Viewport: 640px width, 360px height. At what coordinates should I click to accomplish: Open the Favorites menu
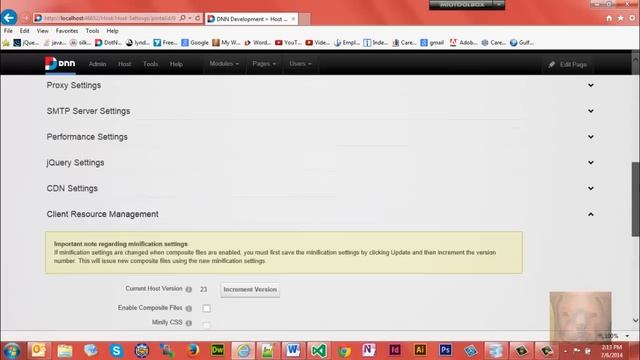click(67, 31)
